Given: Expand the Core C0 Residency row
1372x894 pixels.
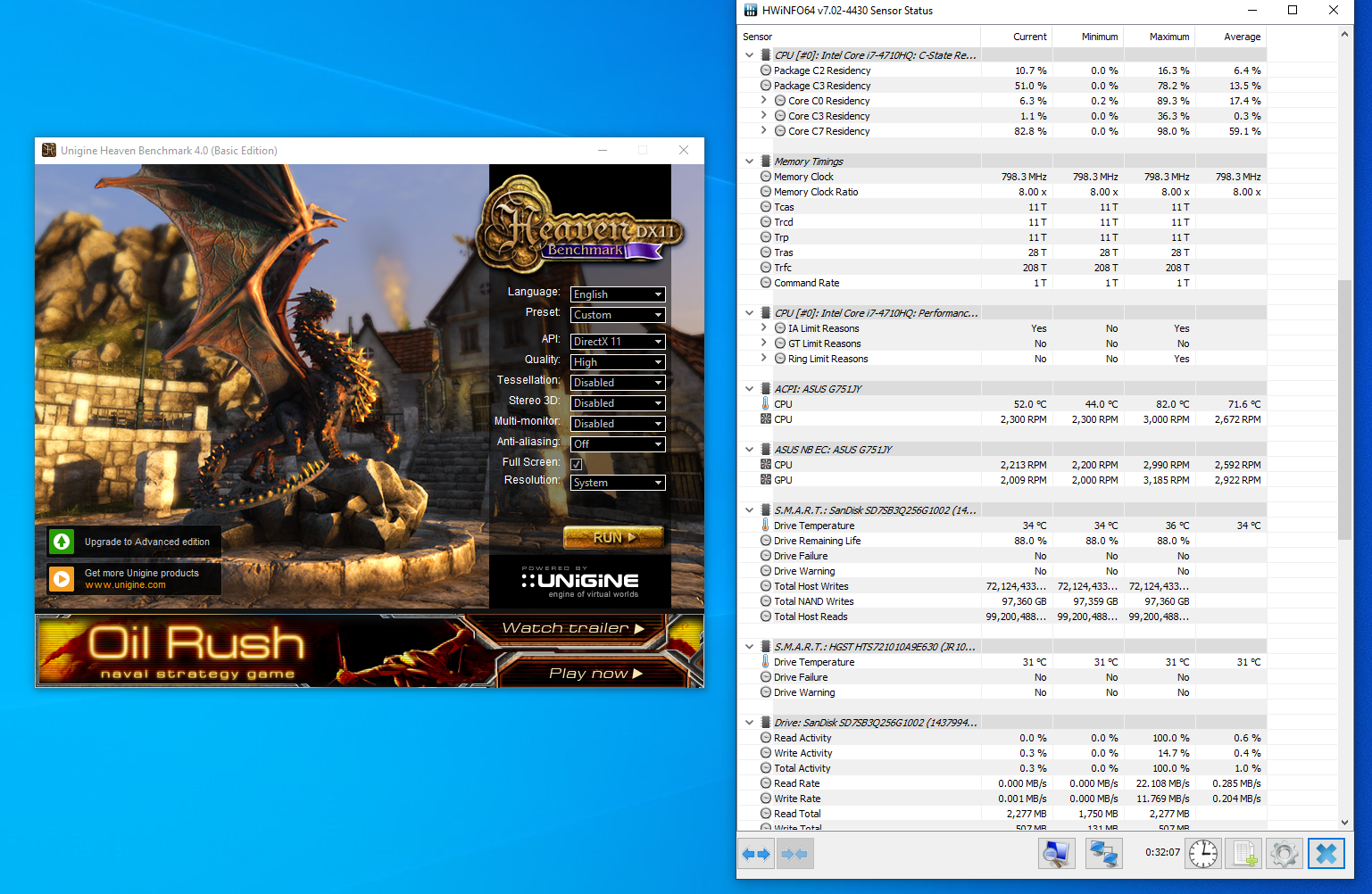Looking at the screenshot, I should [x=764, y=100].
